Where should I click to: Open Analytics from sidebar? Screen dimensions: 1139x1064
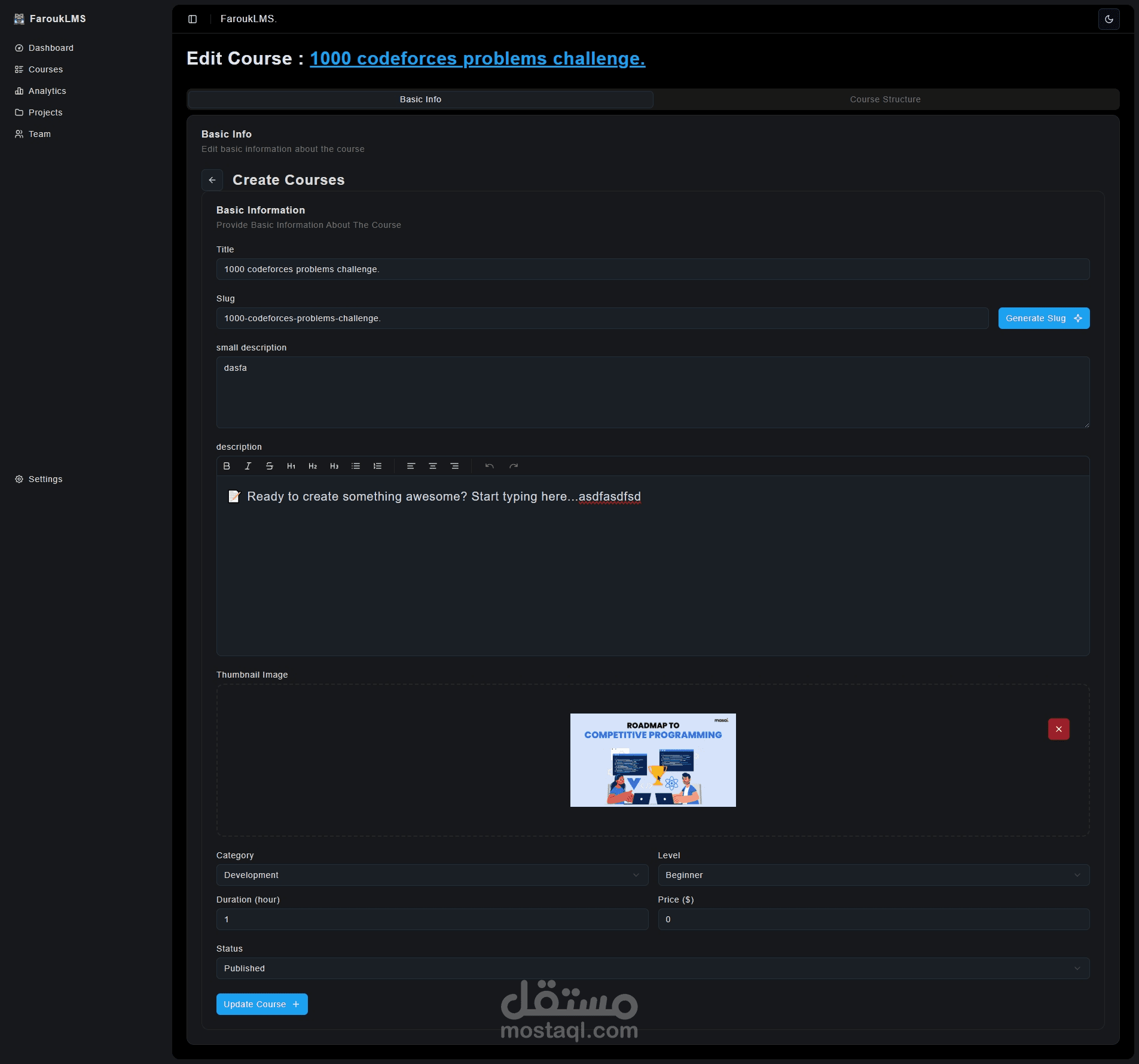pyautogui.click(x=41, y=91)
